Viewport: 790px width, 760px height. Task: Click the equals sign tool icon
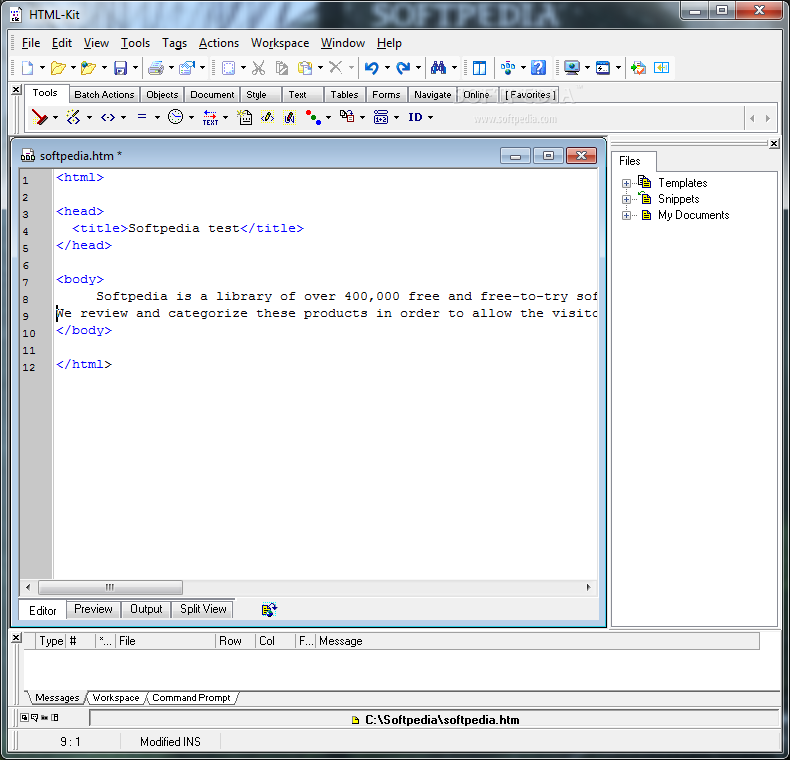tap(142, 116)
